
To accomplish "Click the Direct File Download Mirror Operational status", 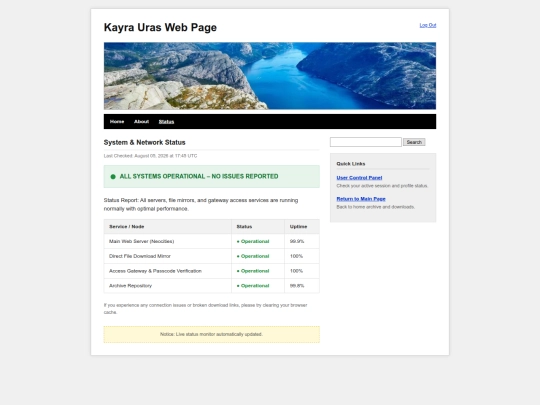I will click(253, 256).
